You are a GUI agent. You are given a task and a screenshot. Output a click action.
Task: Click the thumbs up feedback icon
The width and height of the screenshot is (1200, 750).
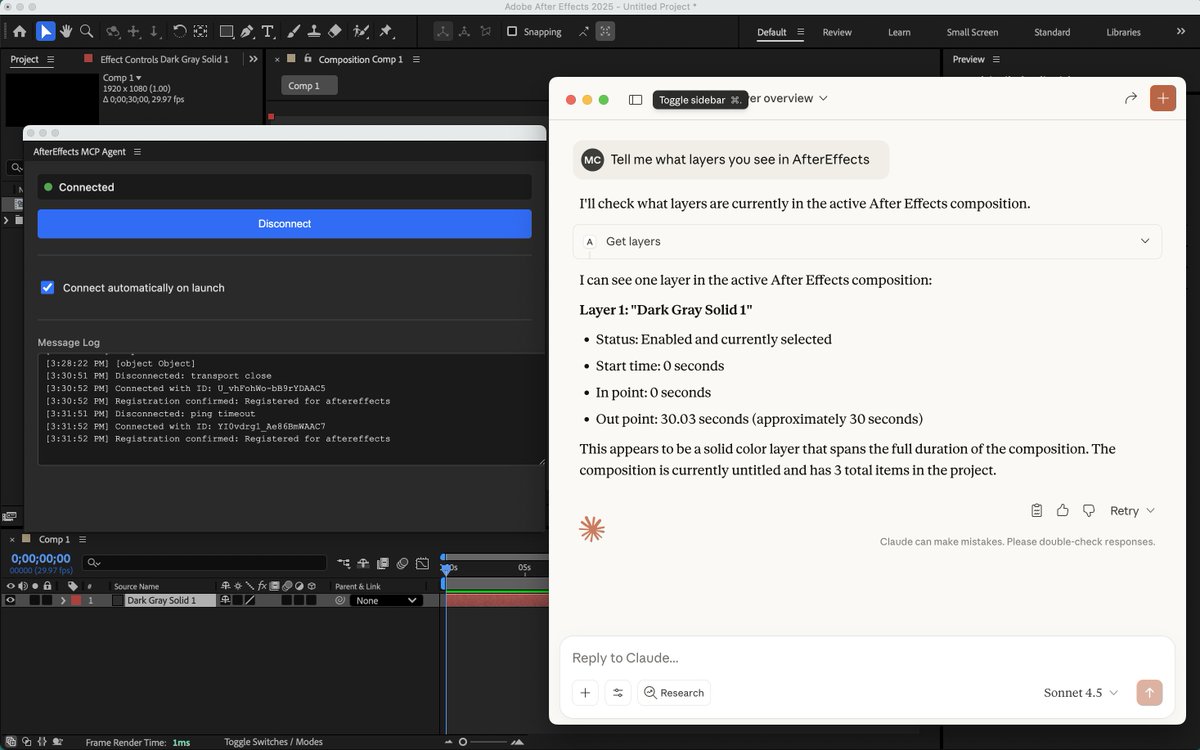pos(1063,510)
